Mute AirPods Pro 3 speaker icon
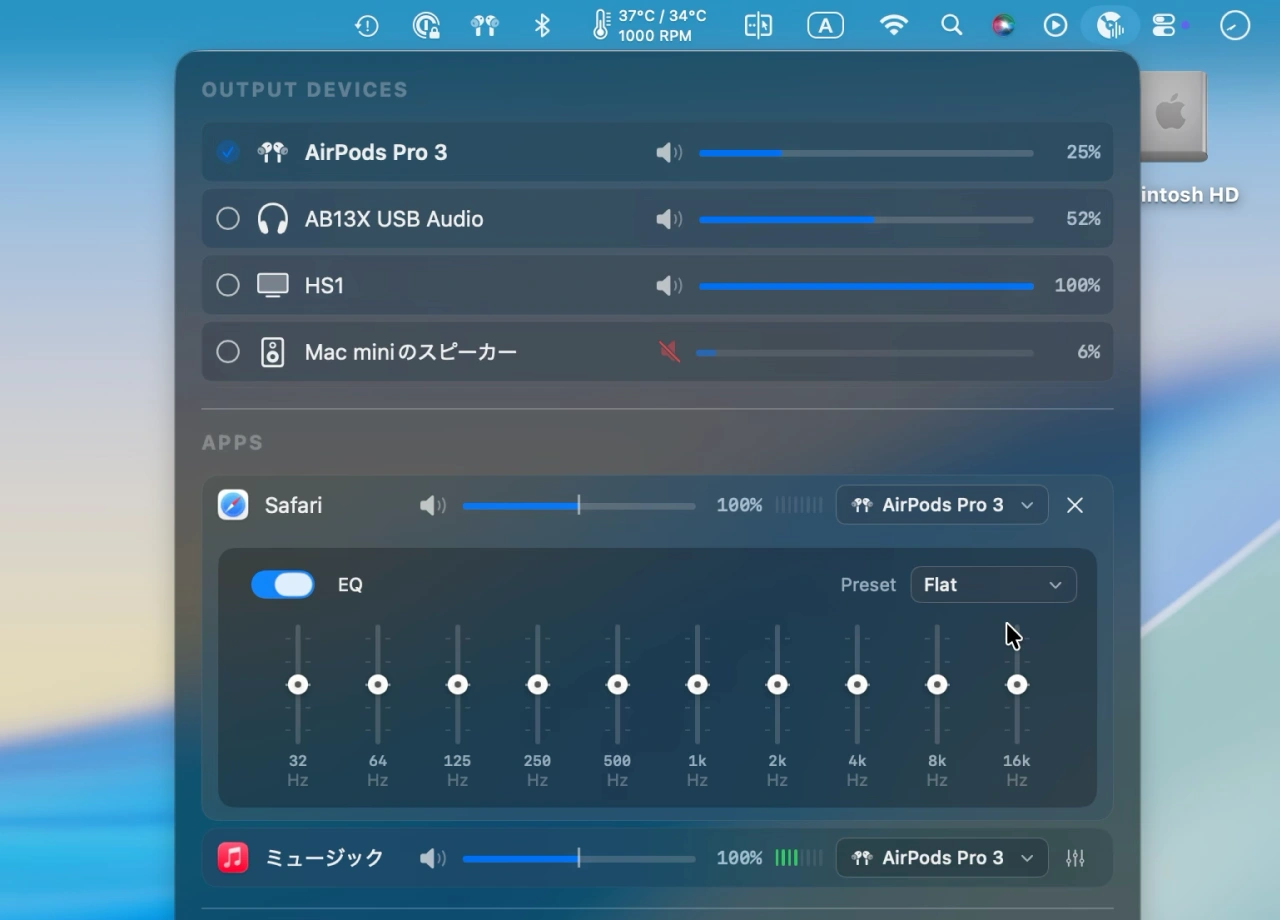 [x=669, y=153]
